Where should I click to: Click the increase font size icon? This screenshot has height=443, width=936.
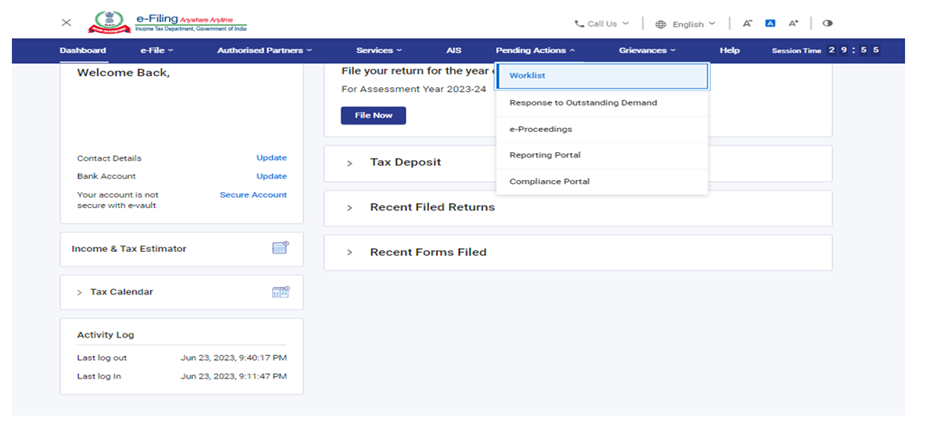[794, 23]
